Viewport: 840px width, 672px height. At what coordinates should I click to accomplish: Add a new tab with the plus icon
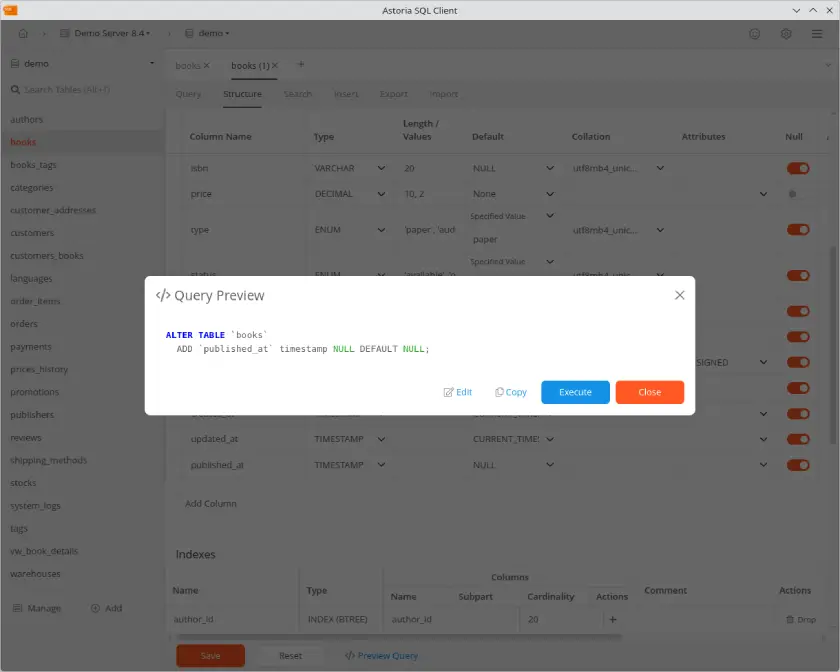[301, 64]
